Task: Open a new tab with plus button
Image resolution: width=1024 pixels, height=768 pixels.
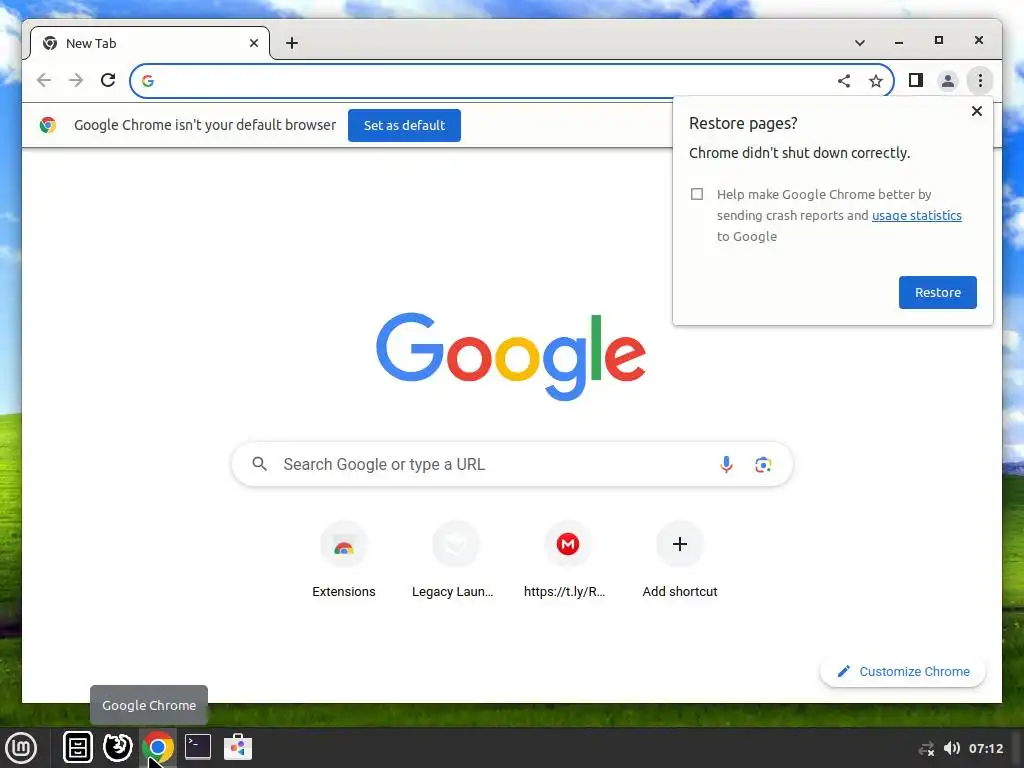Action: pos(292,43)
